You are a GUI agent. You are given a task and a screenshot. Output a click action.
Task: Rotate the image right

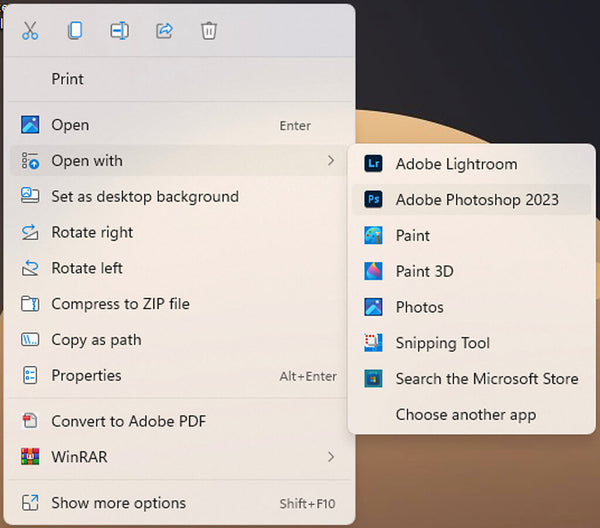(x=92, y=233)
